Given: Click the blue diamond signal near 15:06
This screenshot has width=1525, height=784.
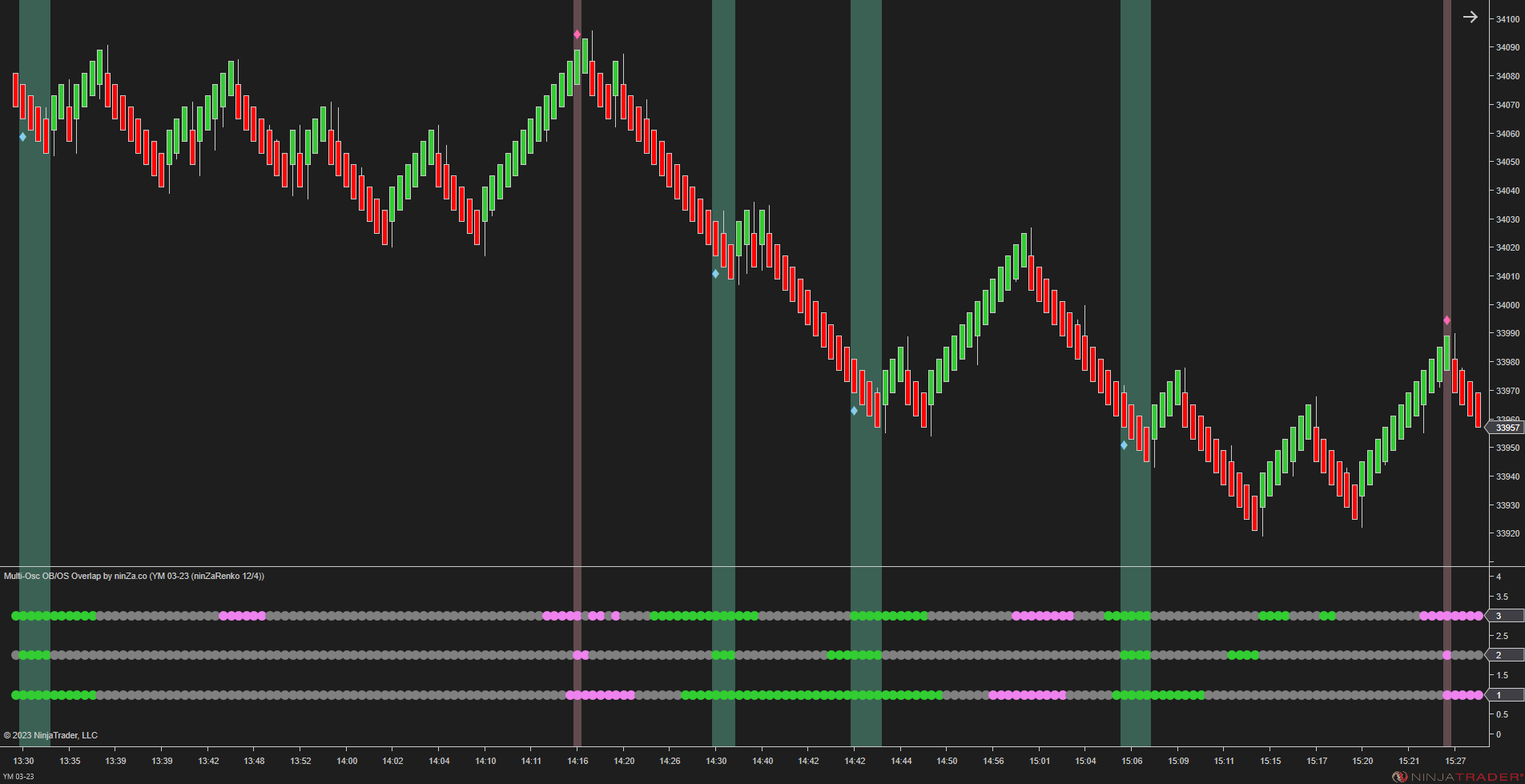Looking at the screenshot, I should [x=1125, y=445].
